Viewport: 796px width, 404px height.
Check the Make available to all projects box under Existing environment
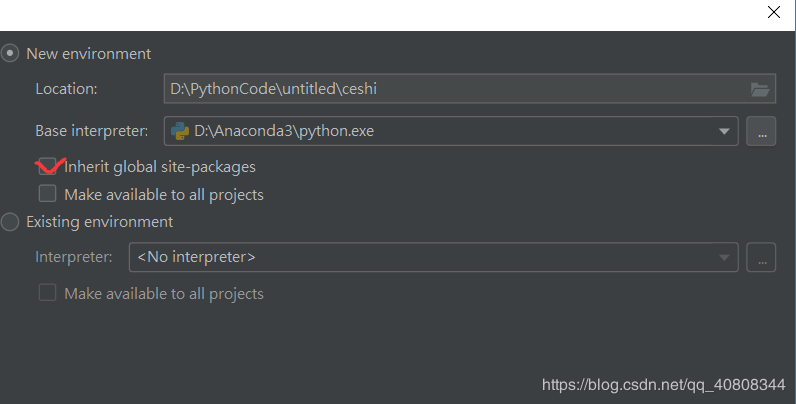tap(47, 294)
